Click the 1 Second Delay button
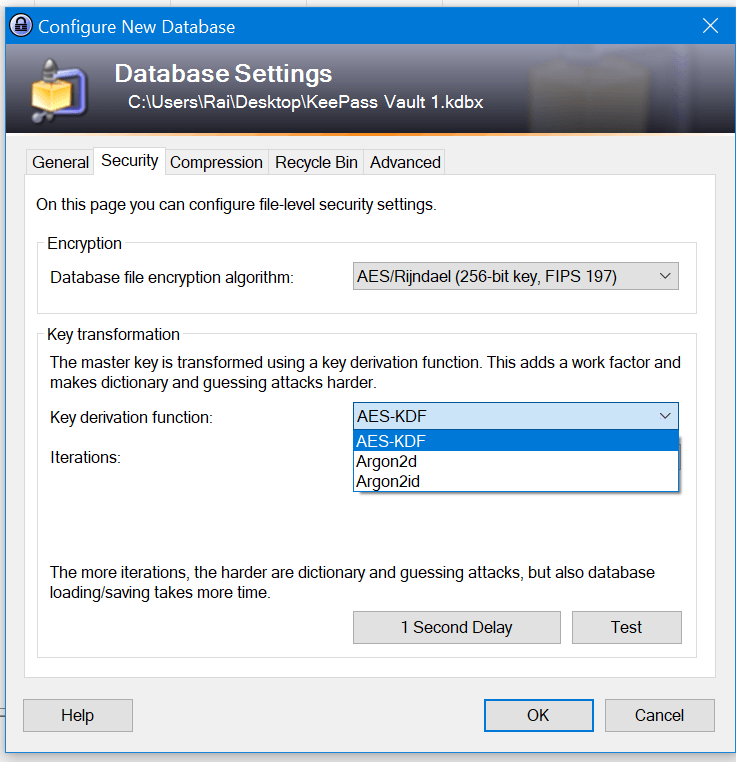The height and width of the screenshot is (762, 736). (x=456, y=627)
